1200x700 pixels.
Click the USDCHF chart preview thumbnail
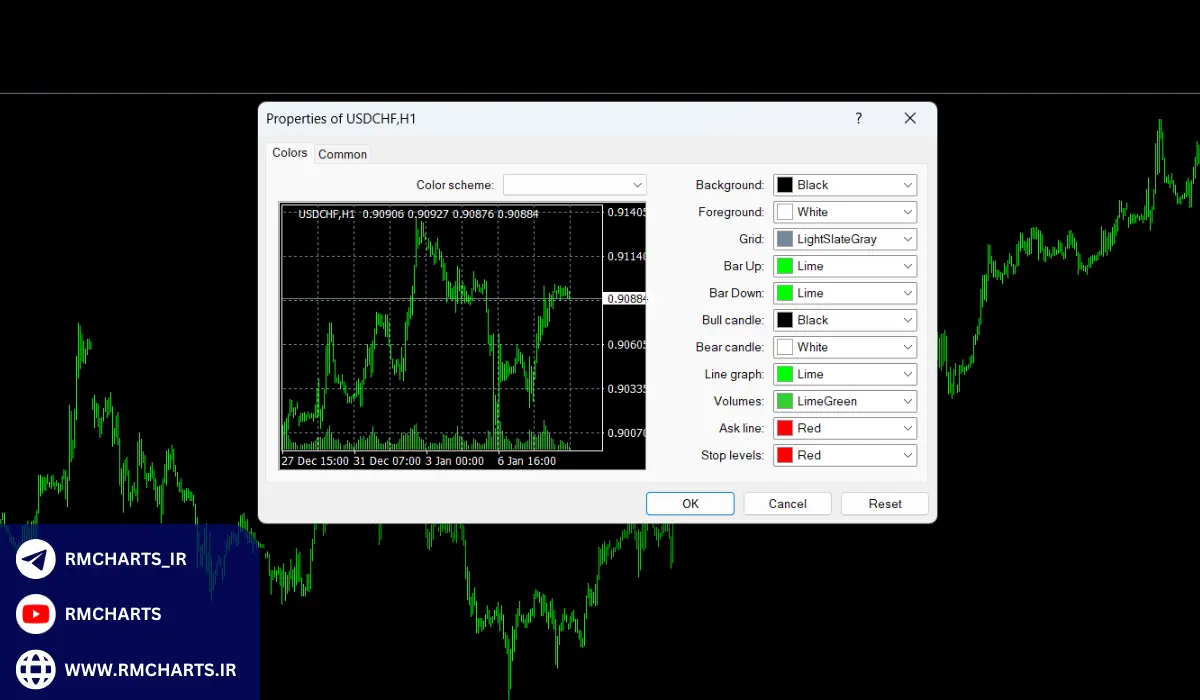(x=462, y=336)
